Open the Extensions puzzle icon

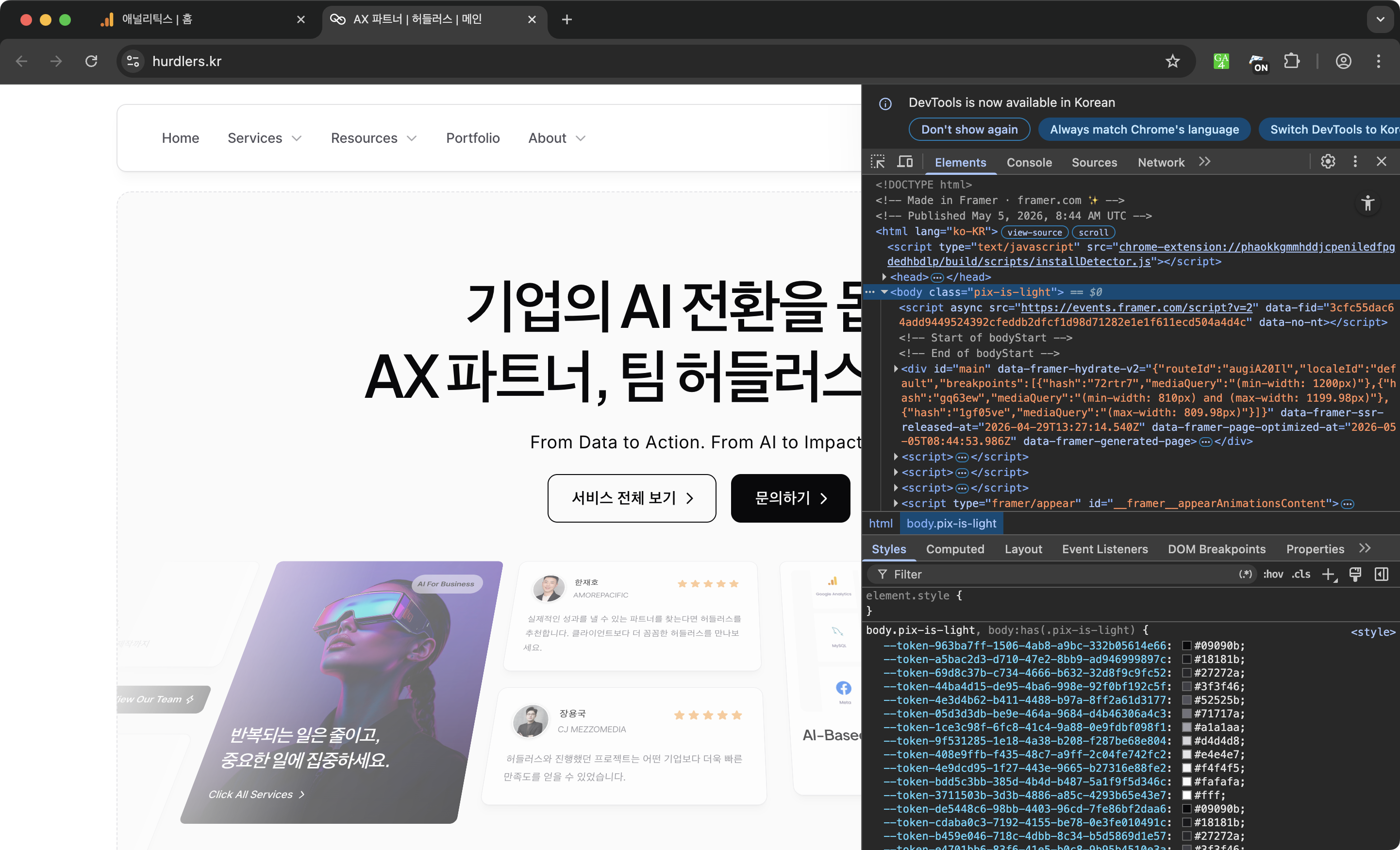(x=1292, y=61)
